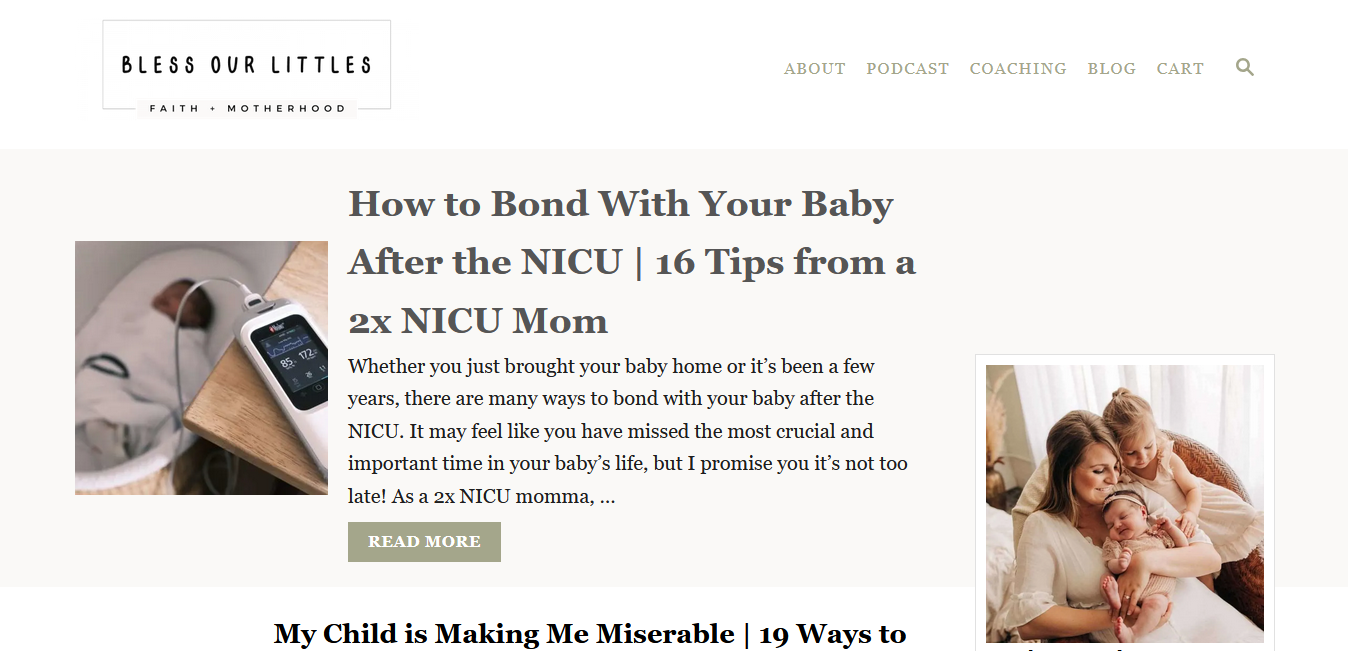Click the NICU article excerpt paragraph
This screenshot has height=651, width=1348.
(627, 431)
